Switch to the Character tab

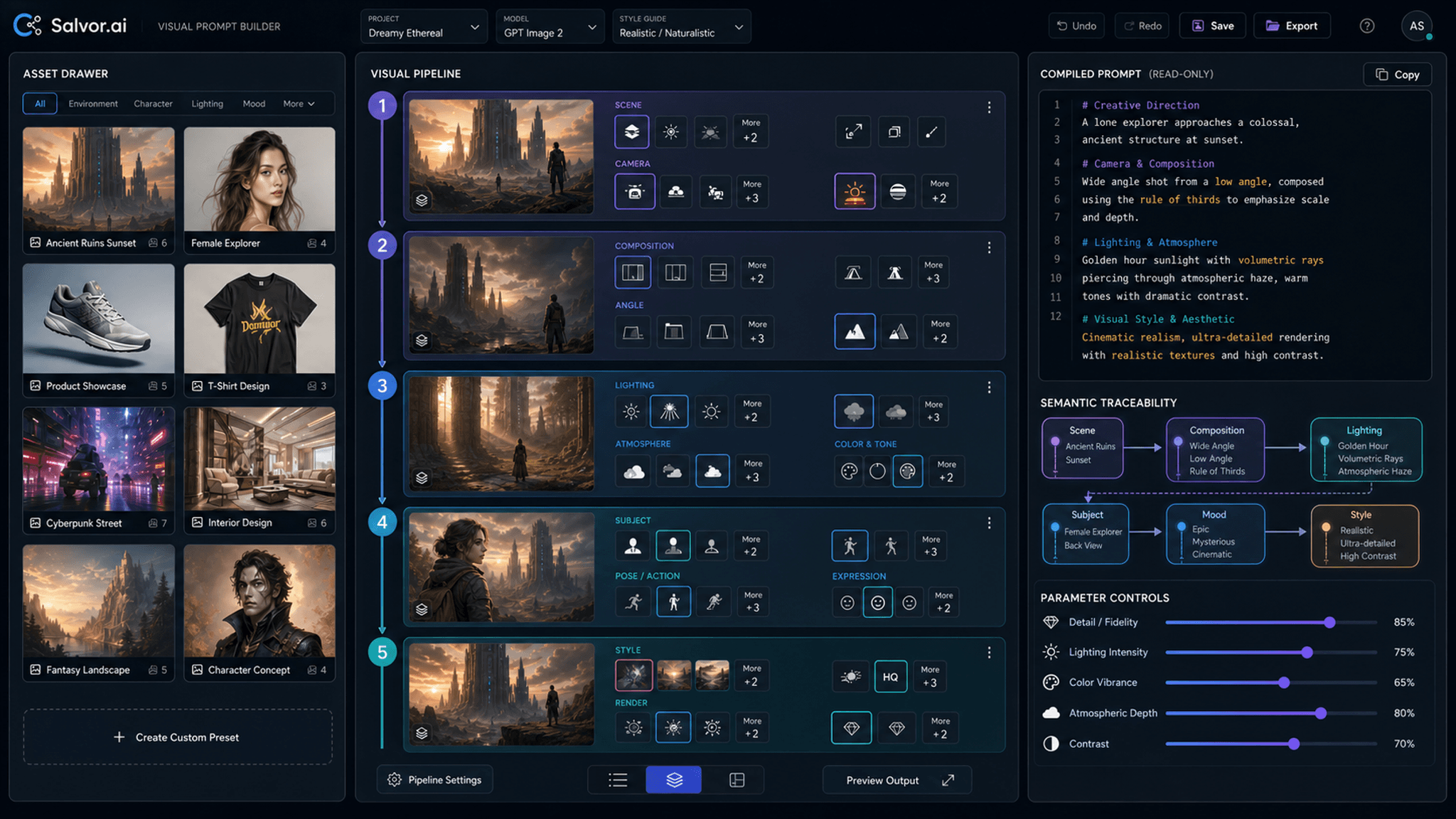pos(153,104)
